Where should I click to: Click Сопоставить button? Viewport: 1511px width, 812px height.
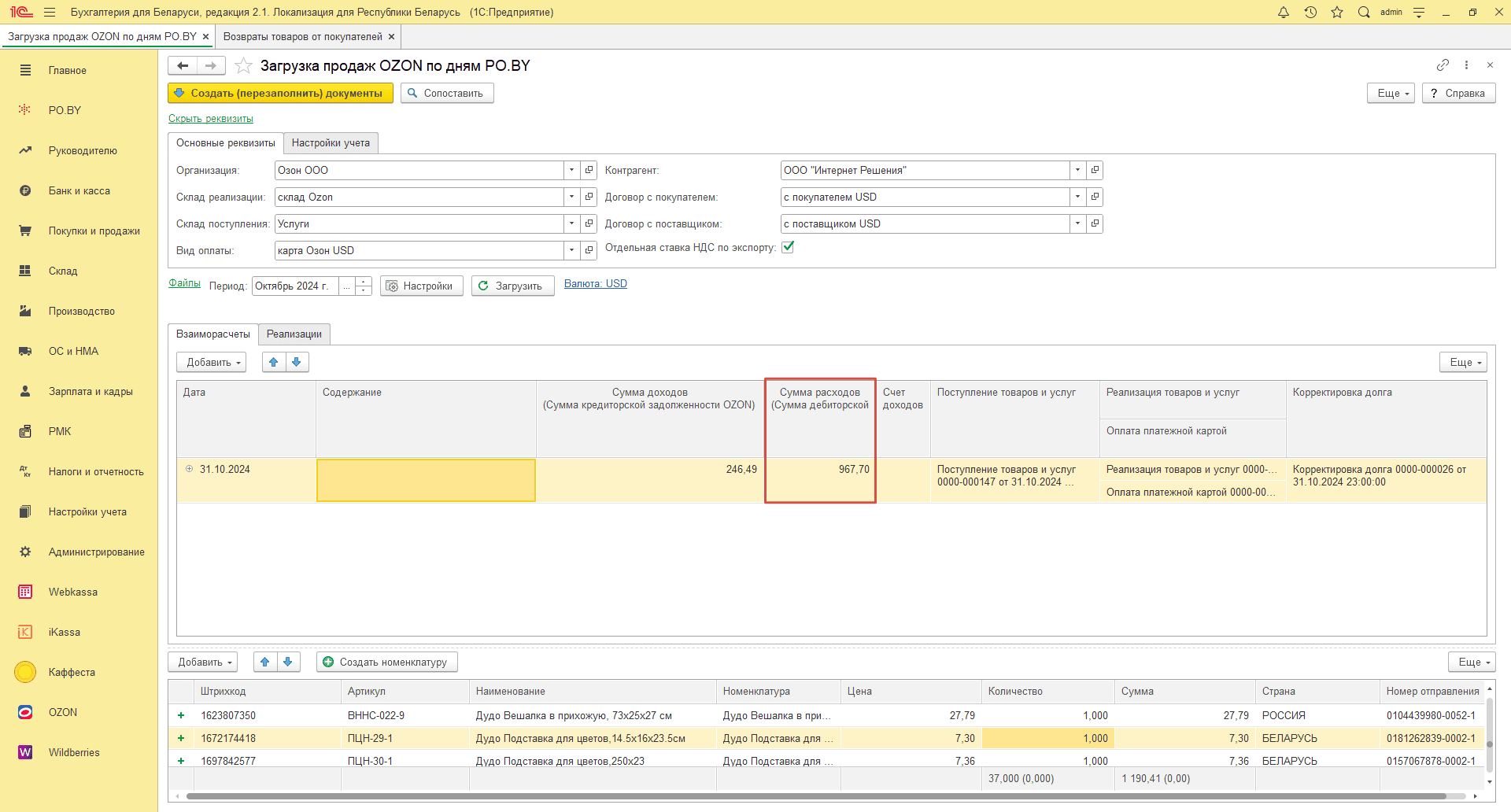[447, 93]
